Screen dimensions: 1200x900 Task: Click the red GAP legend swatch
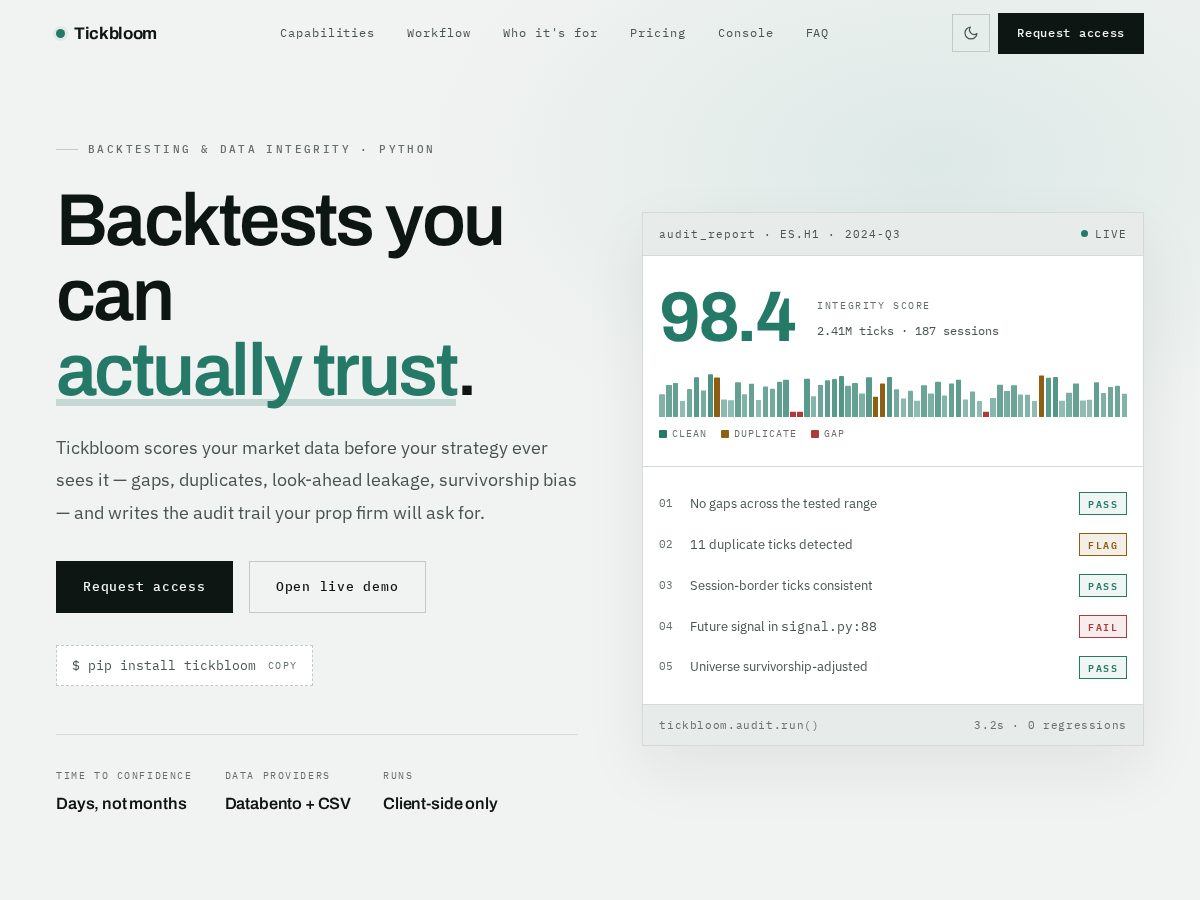(815, 434)
